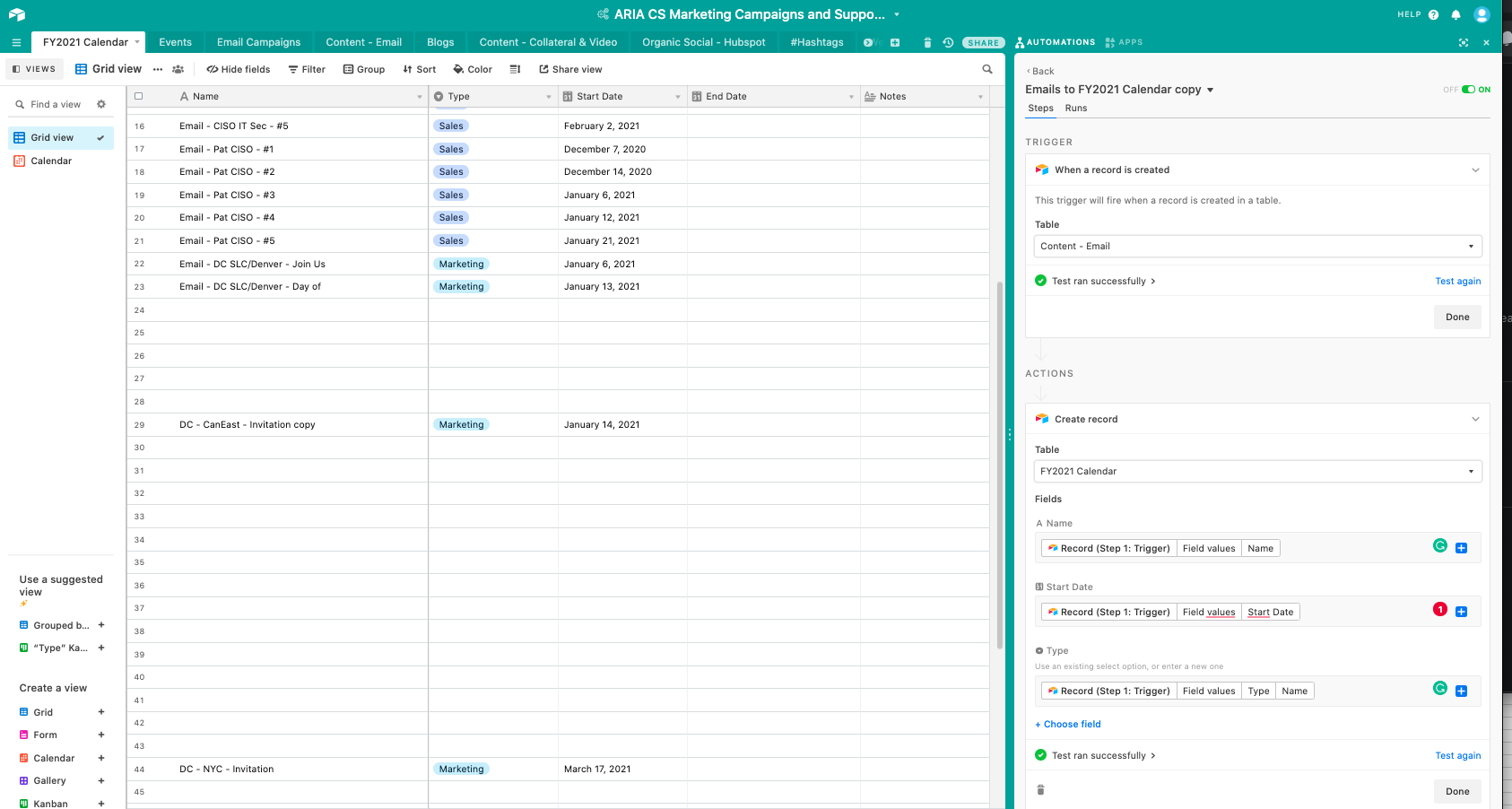
Task: Open the Notes column dropdown arrow
Action: click(x=980, y=97)
